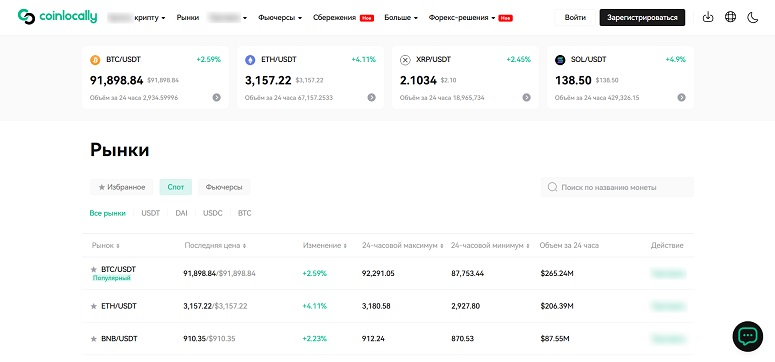775x362 pixels.
Task: Open the Сбережения menu item
Action: (x=335, y=17)
